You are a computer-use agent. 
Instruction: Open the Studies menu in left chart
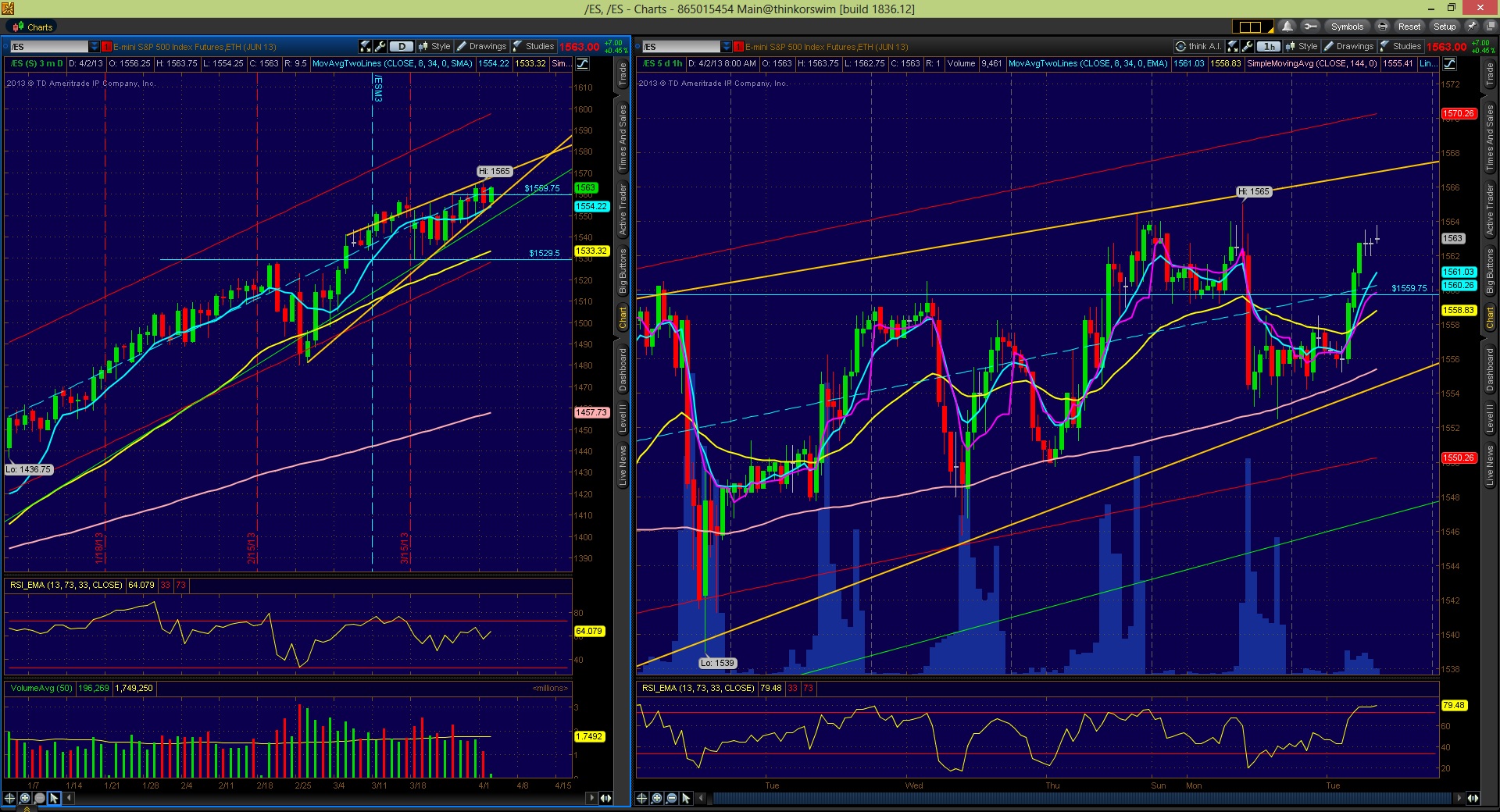534,46
